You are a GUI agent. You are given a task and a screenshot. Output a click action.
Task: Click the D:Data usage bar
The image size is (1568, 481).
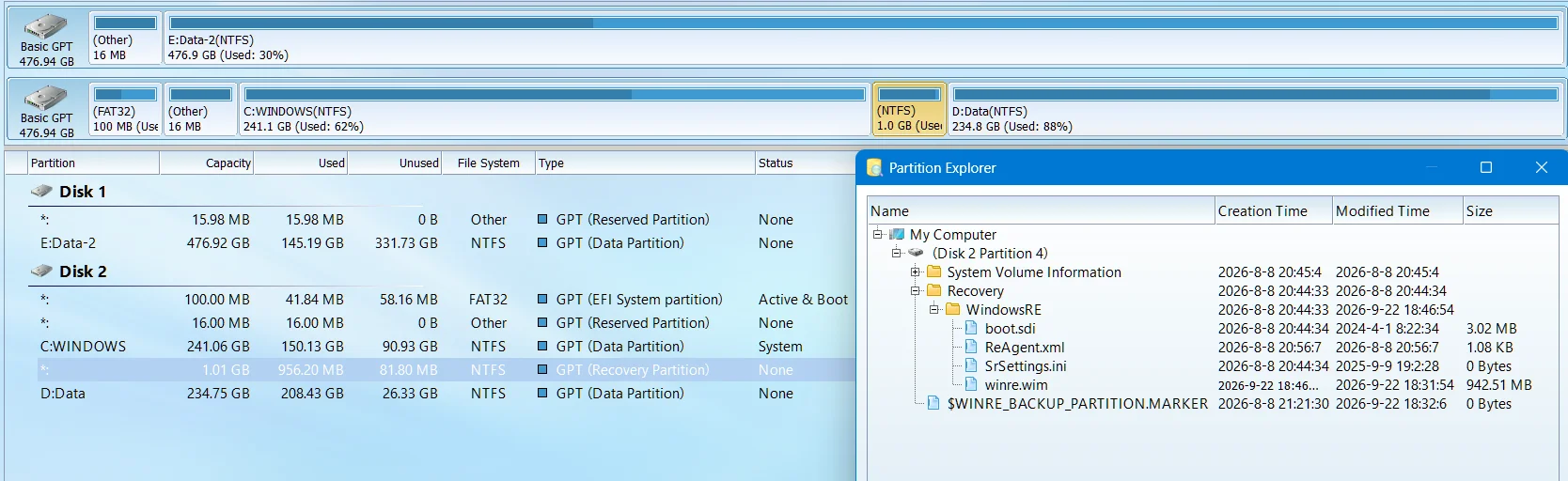(x=1255, y=94)
